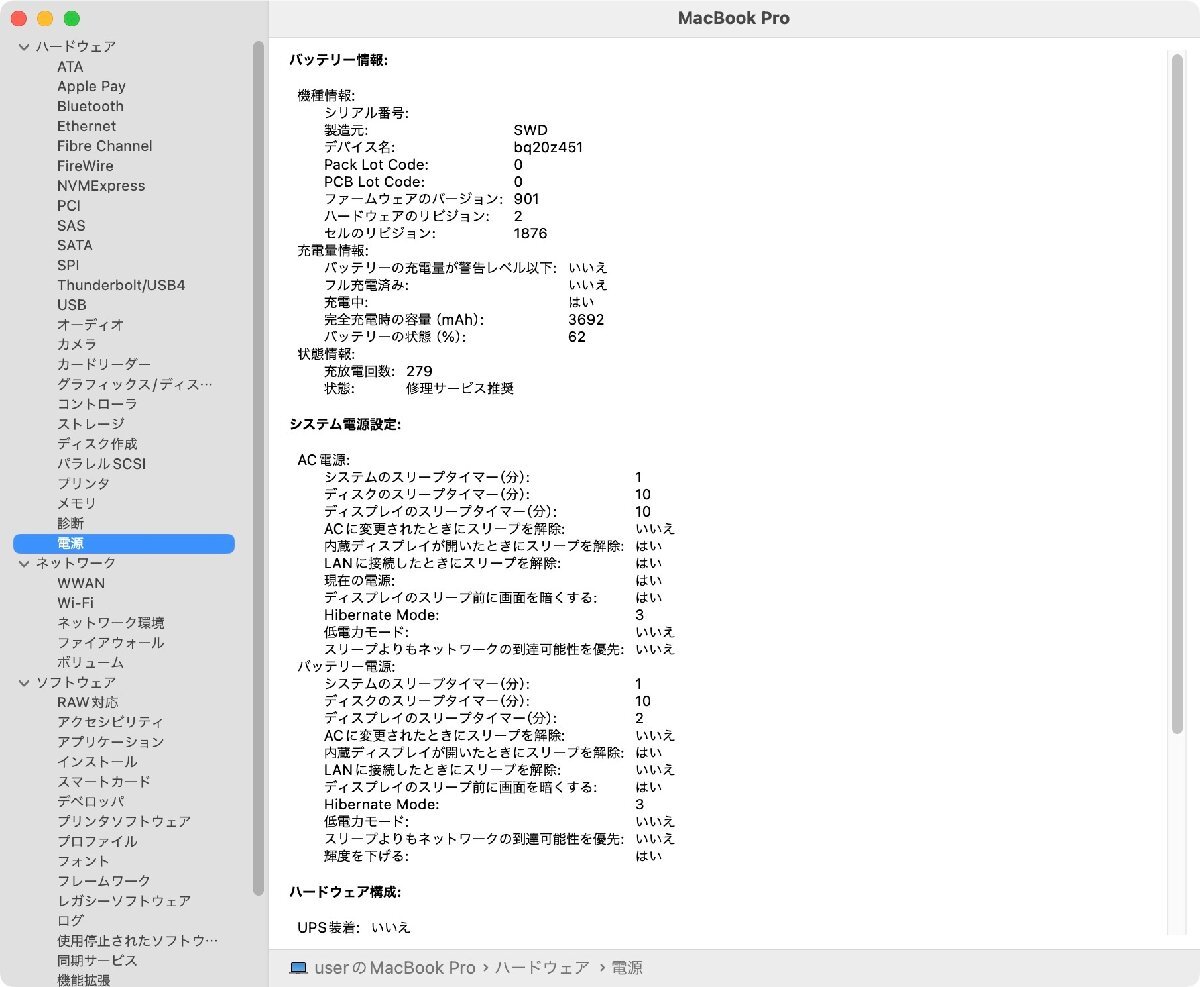The width and height of the screenshot is (1200, 987).
Task: Click ハードウェア in the path bar
Action: (542, 968)
